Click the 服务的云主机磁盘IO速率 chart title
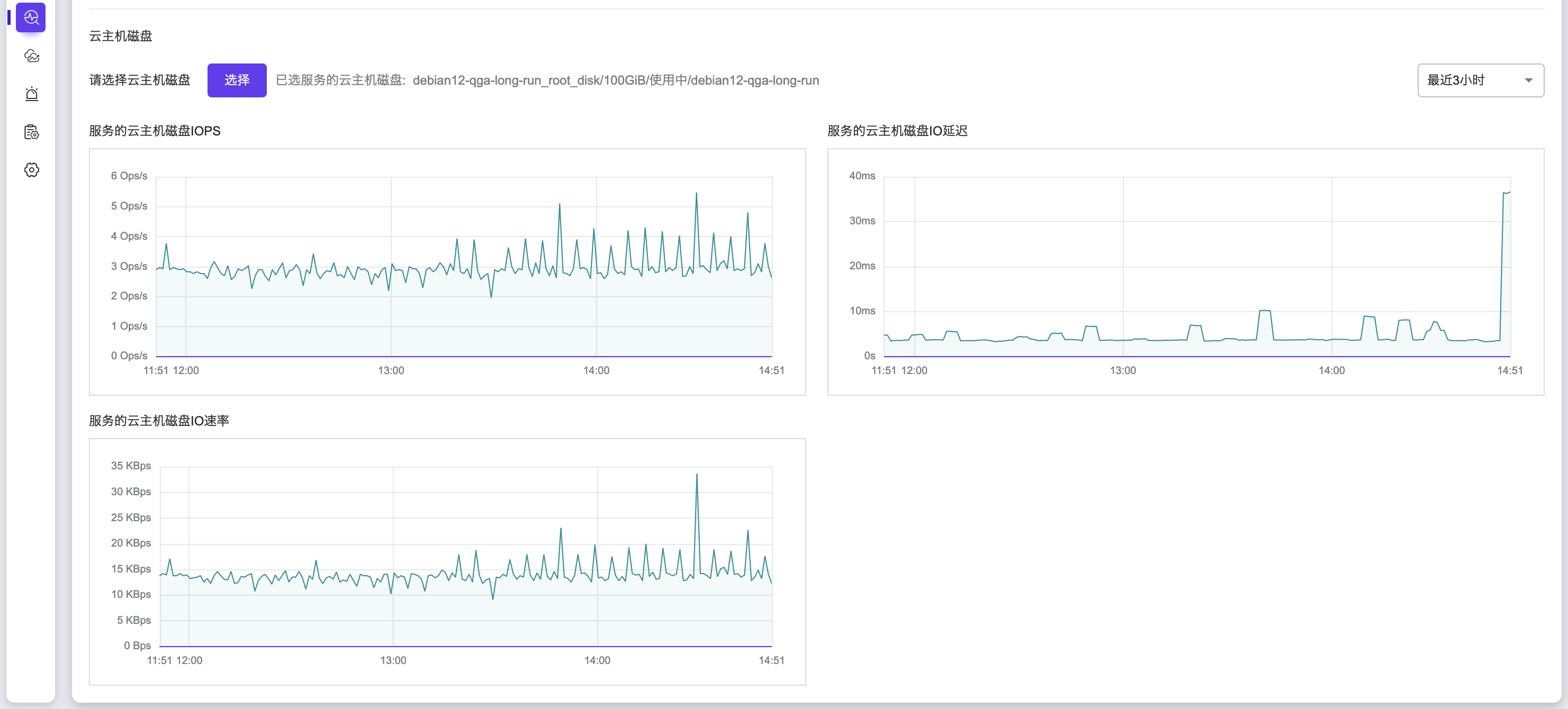 (x=159, y=421)
